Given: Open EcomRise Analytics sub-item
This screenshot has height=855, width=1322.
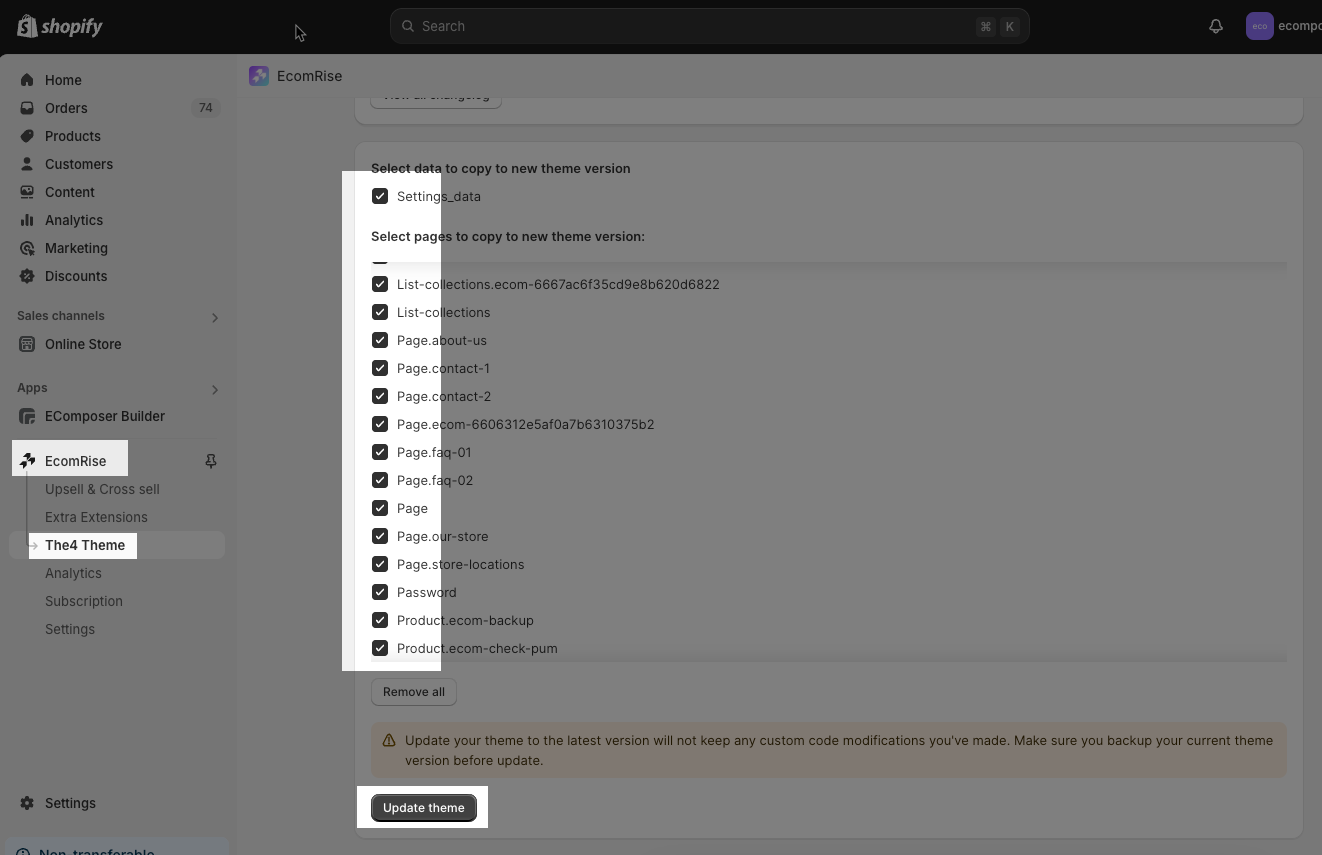Looking at the screenshot, I should click(x=73, y=573).
